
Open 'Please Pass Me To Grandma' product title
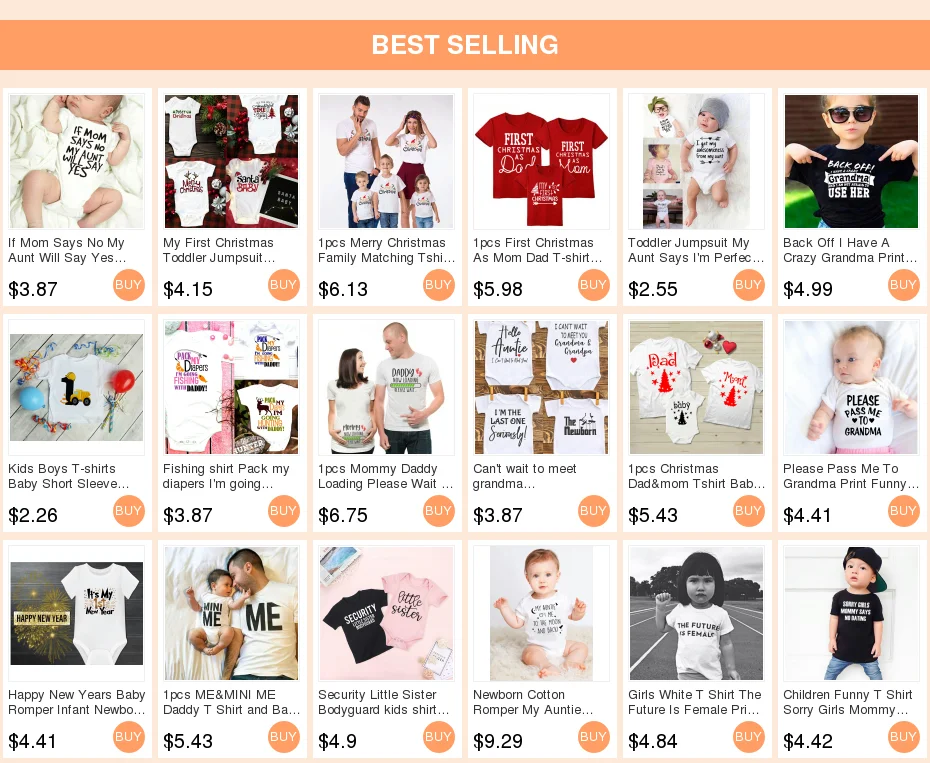pyautogui.click(x=851, y=476)
